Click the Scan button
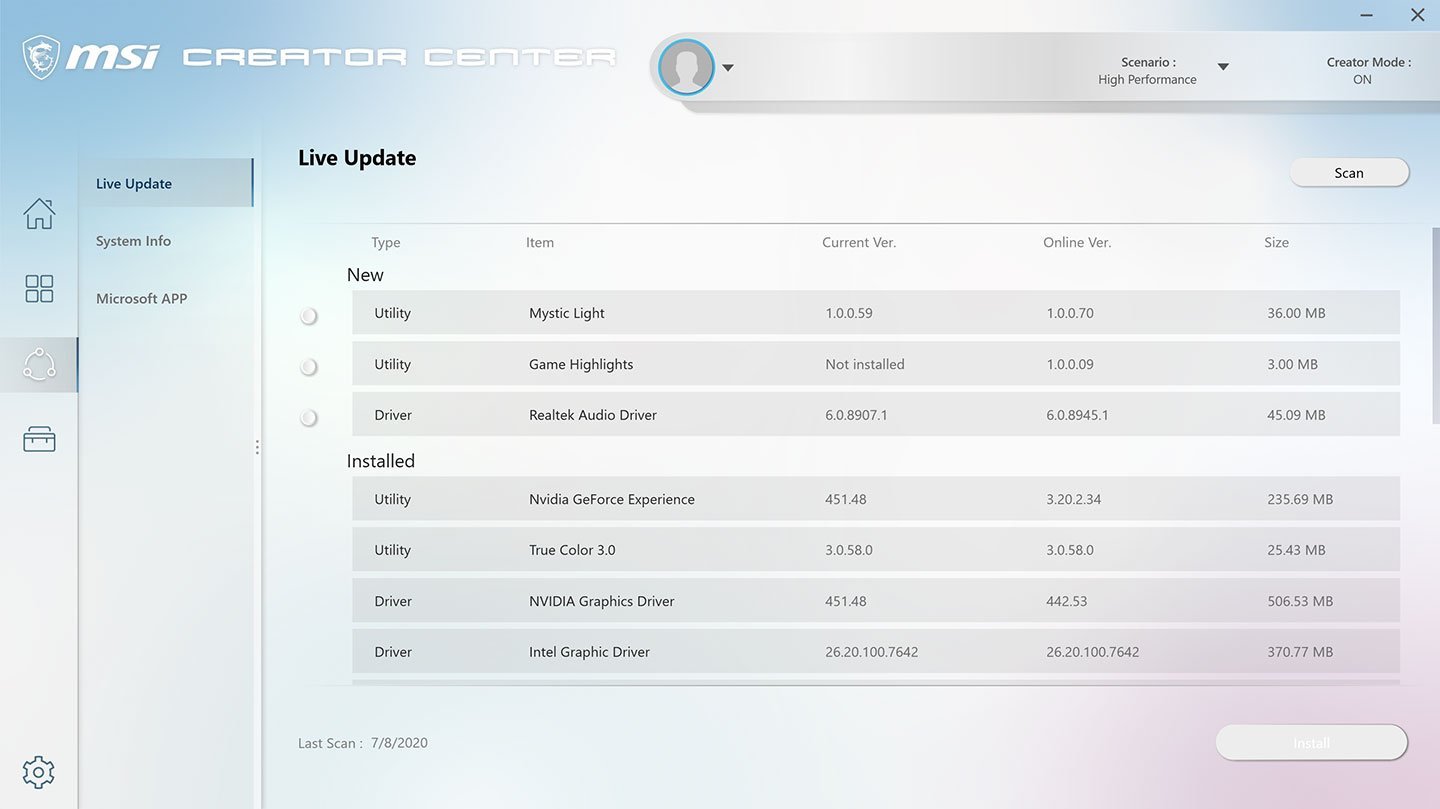The height and width of the screenshot is (809, 1440). click(x=1349, y=172)
